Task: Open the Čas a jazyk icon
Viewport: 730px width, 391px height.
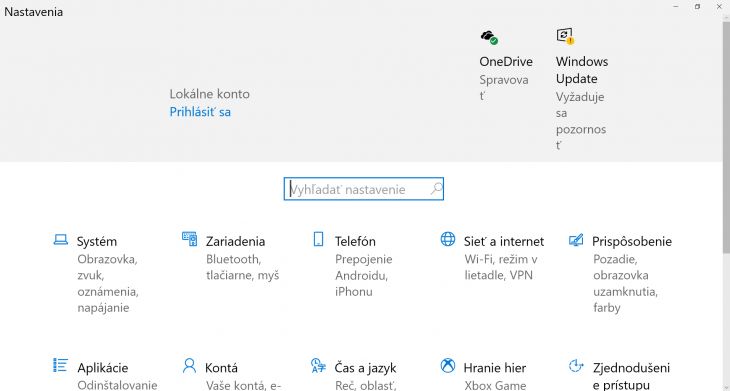Action: (318, 365)
